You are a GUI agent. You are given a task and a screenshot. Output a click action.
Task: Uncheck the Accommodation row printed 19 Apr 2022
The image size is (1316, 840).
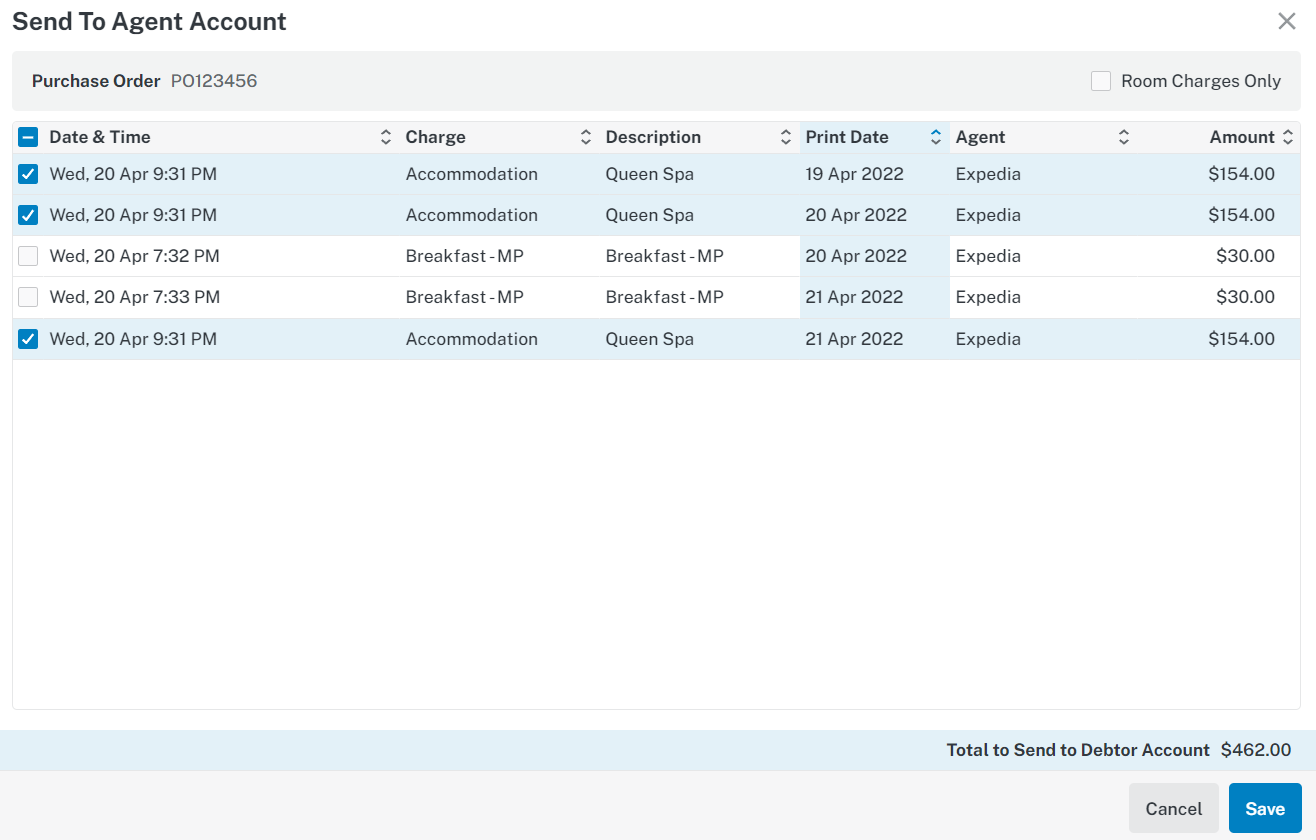(28, 174)
